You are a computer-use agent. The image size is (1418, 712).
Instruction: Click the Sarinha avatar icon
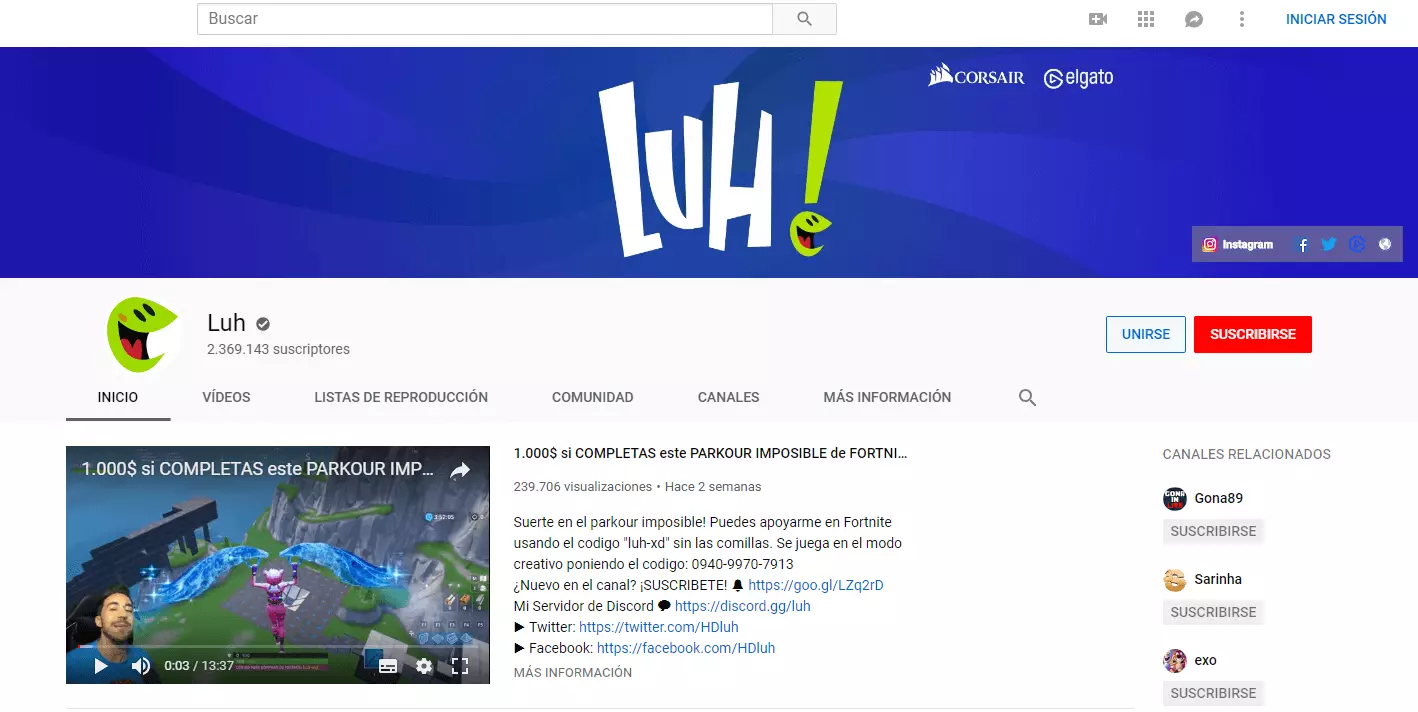pyautogui.click(x=1175, y=580)
